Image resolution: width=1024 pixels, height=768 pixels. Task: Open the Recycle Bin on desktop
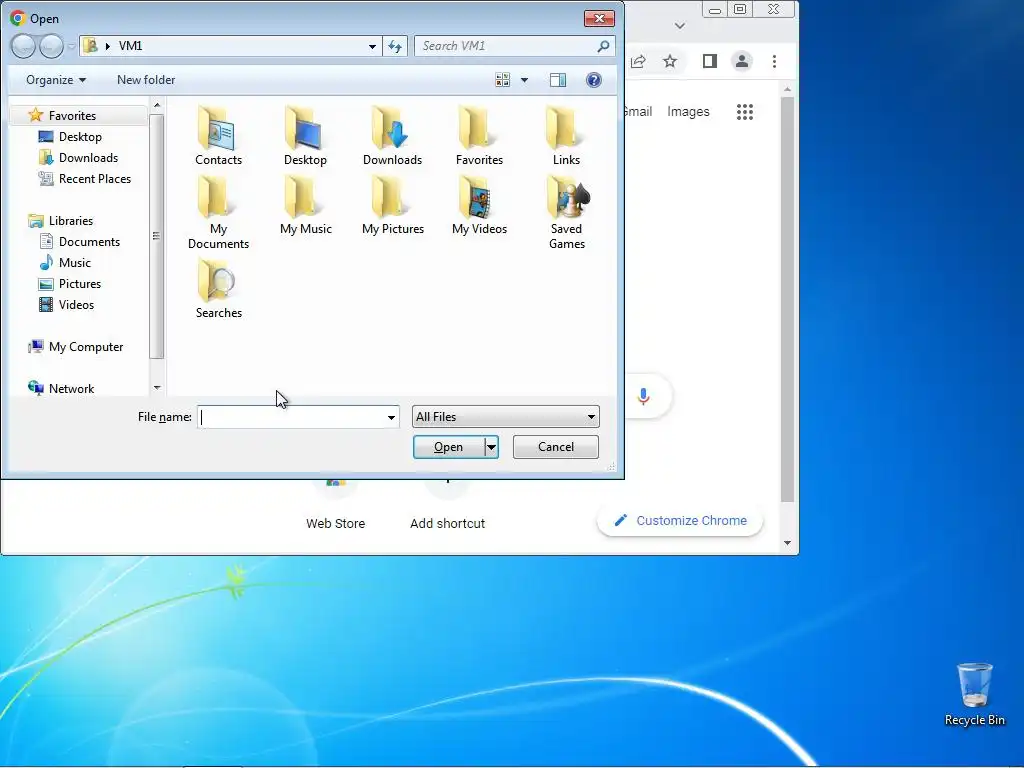point(974,694)
